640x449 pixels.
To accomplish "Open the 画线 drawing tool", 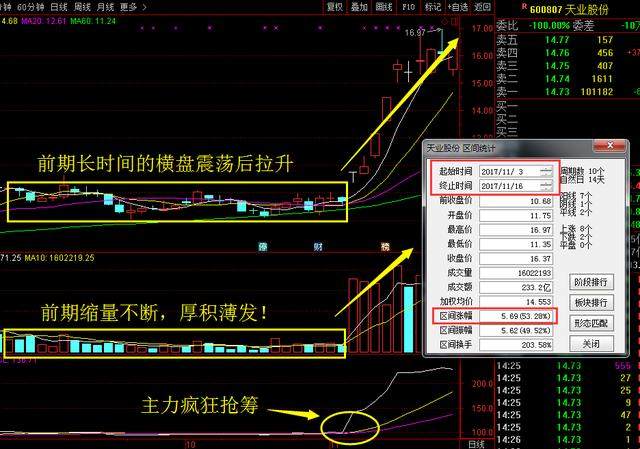I will [x=383, y=6].
